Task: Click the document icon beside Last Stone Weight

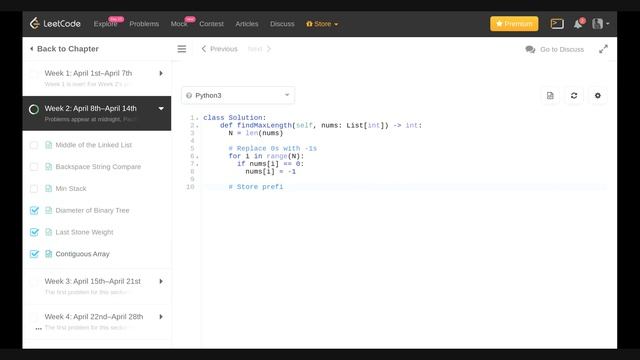Action: click(49, 232)
